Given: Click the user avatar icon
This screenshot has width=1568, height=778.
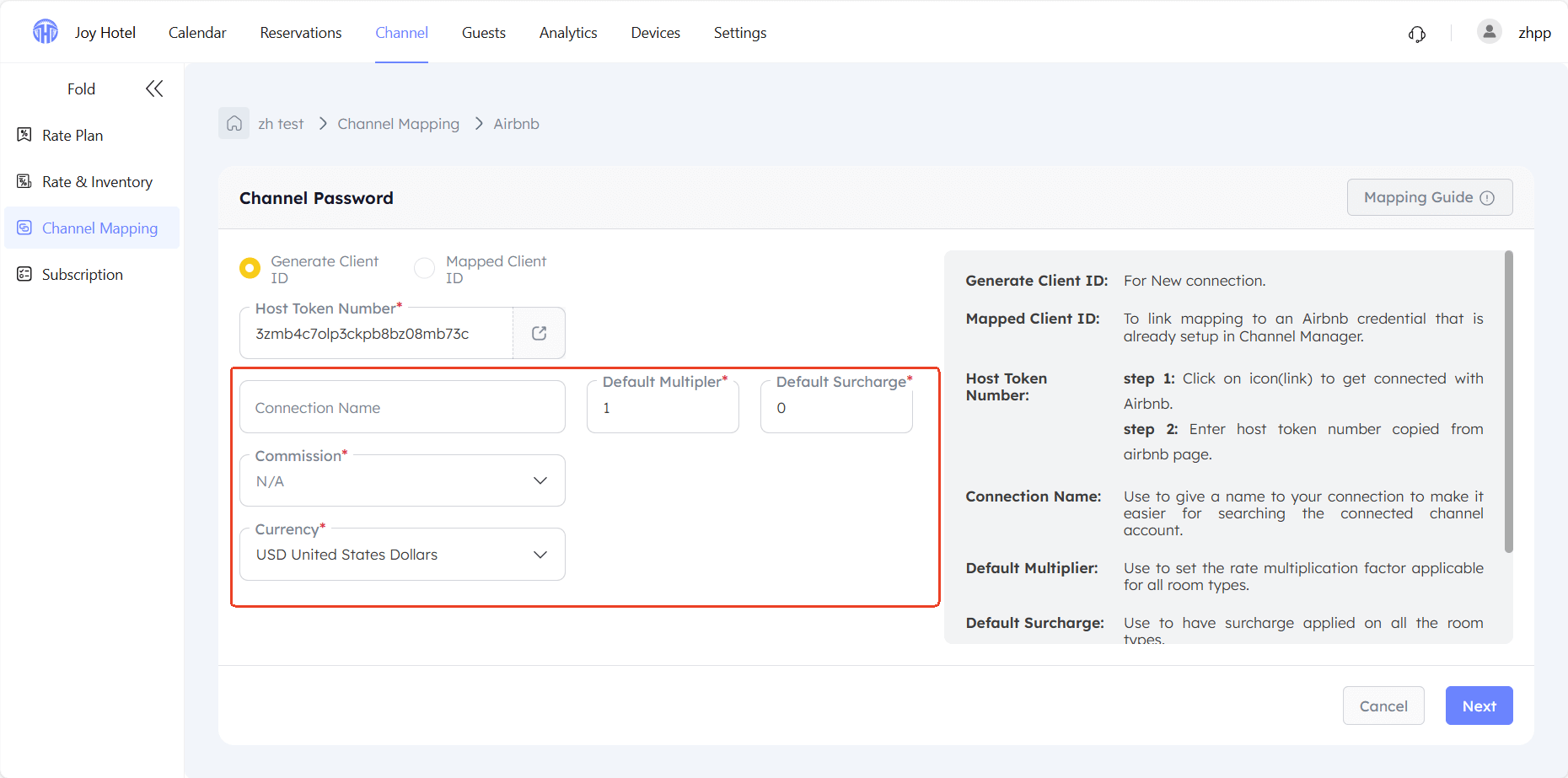Looking at the screenshot, I should click(1490, 32).
